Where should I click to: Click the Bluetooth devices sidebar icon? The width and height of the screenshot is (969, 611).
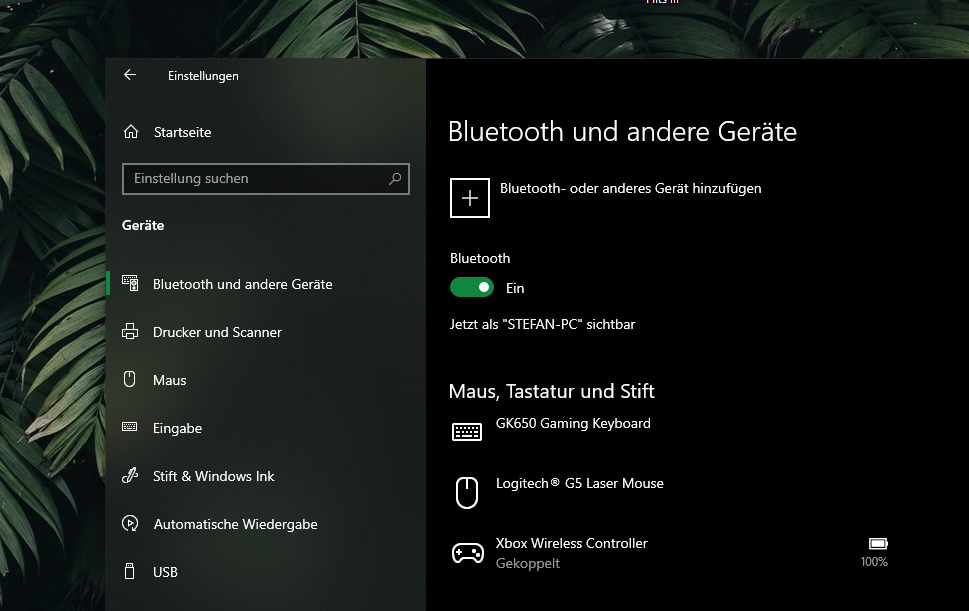click(130, 284)
